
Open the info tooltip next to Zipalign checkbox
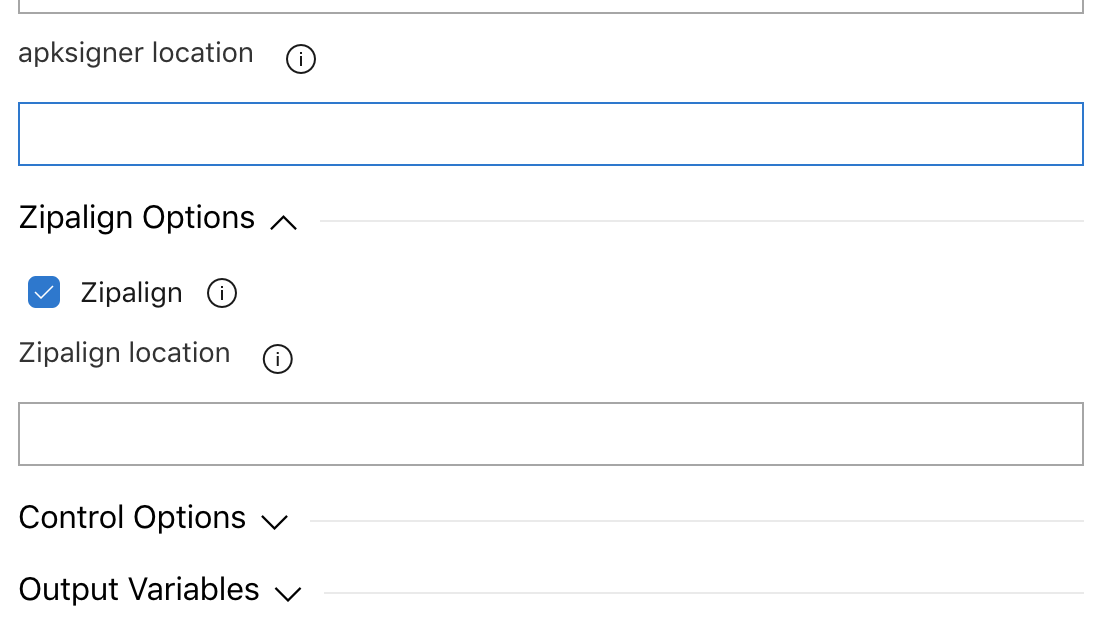[x=222, y=293]
